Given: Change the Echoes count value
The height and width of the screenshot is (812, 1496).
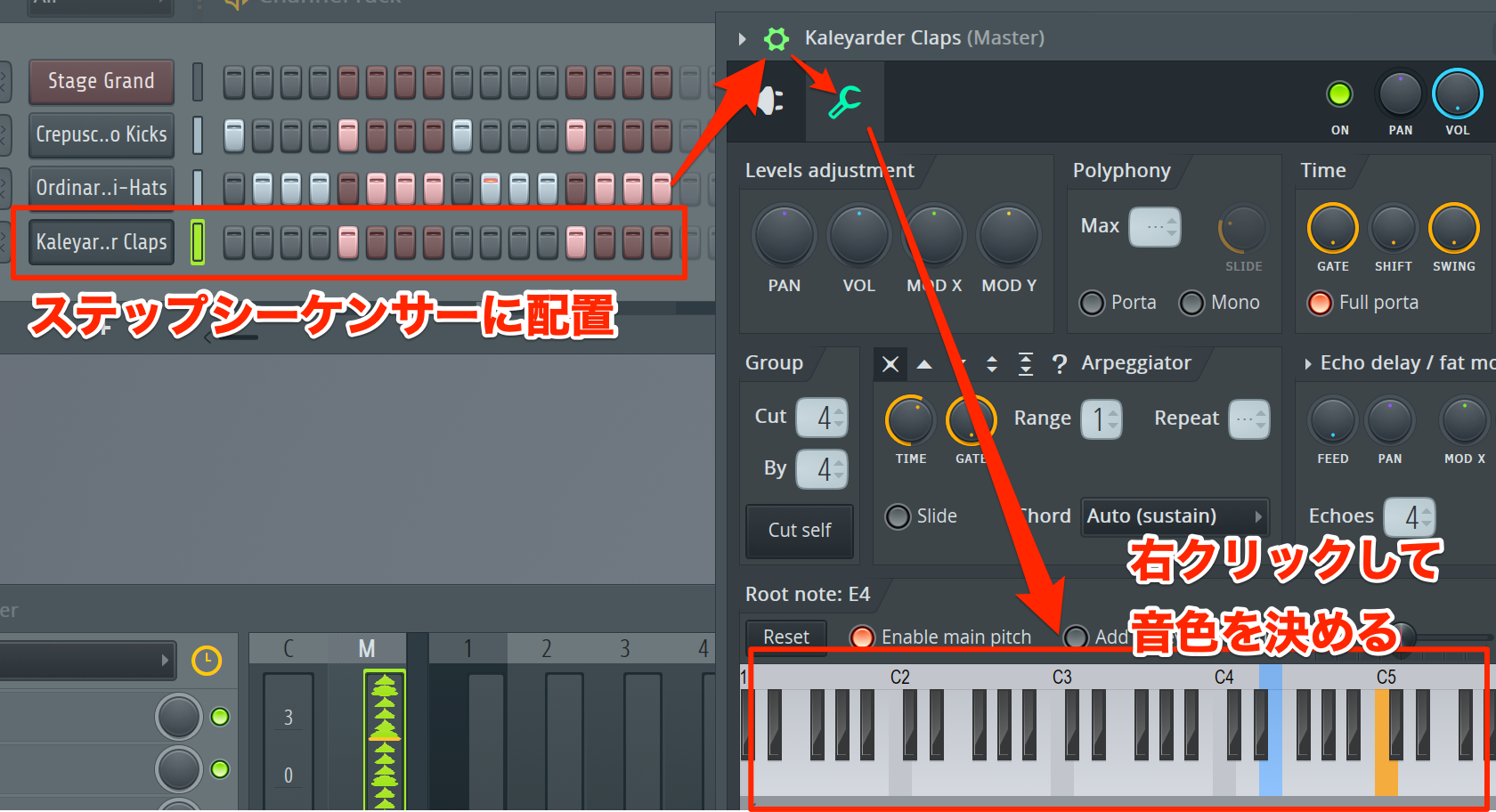Looking at the screenshot, I should click(x=1411, y=517).
